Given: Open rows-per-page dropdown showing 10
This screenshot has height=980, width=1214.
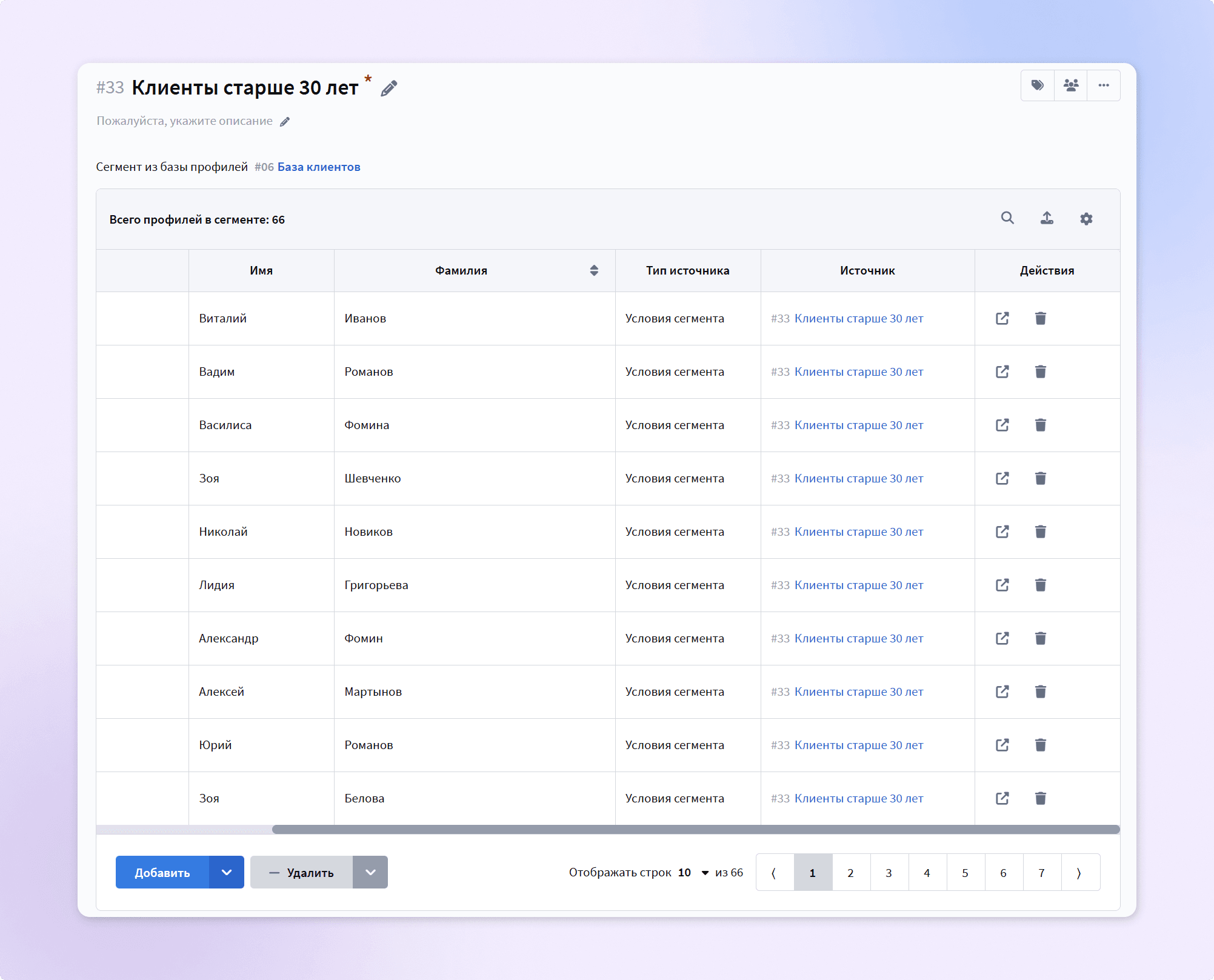Looking at the screenshot, I should [x=693, y=873].
